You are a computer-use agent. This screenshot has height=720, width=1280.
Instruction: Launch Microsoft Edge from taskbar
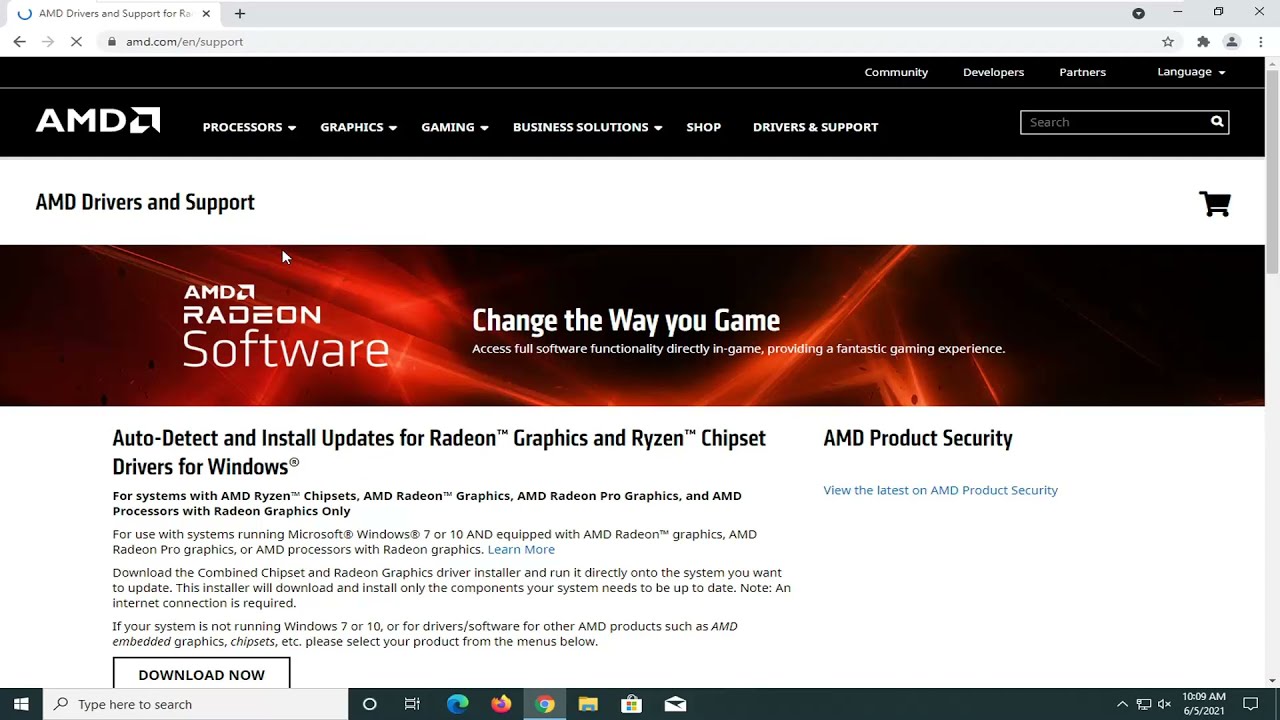[x=457, y=704]
